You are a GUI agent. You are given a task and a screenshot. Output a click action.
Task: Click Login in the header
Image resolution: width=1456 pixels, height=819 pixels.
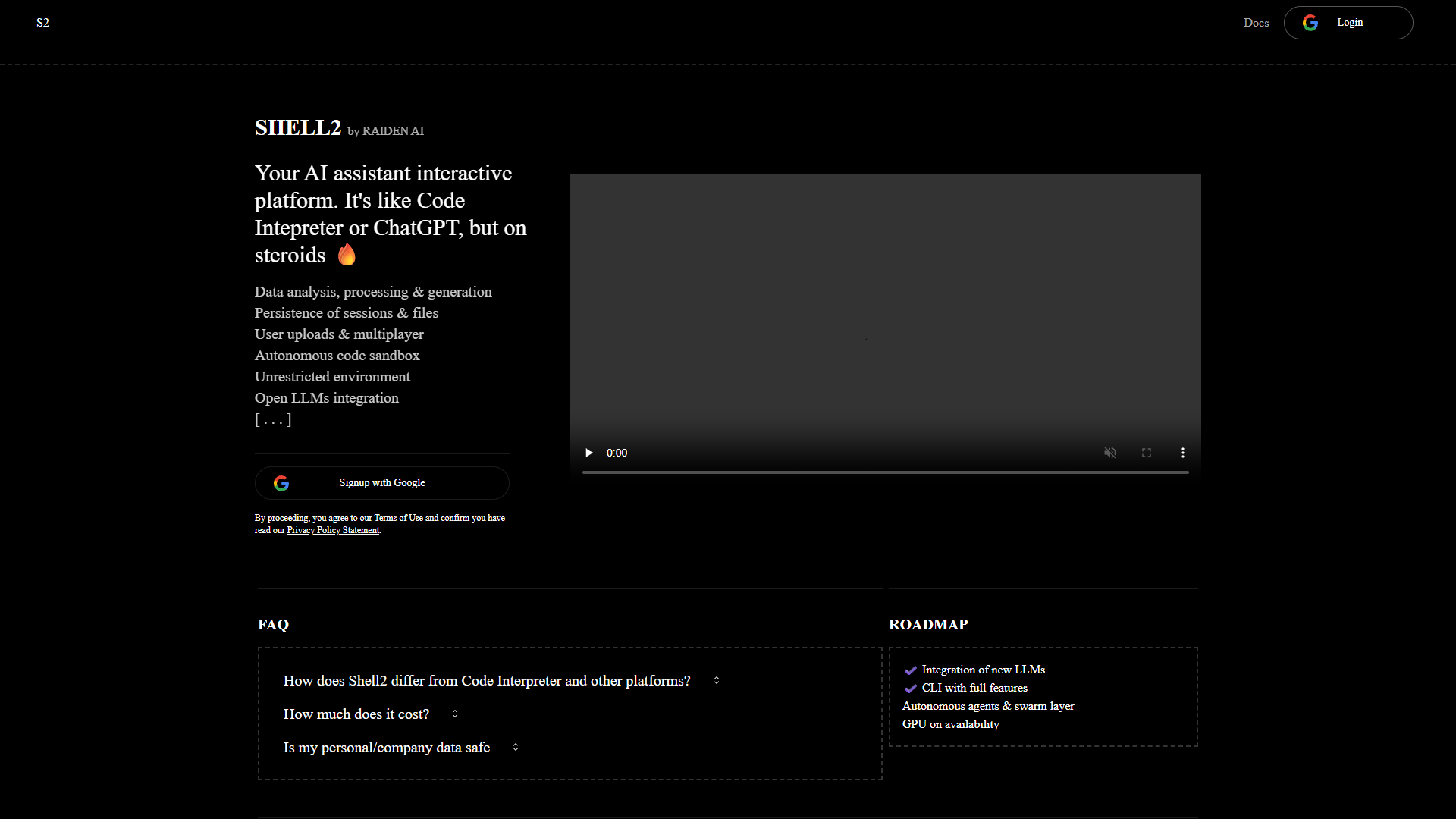point(1348,23)
